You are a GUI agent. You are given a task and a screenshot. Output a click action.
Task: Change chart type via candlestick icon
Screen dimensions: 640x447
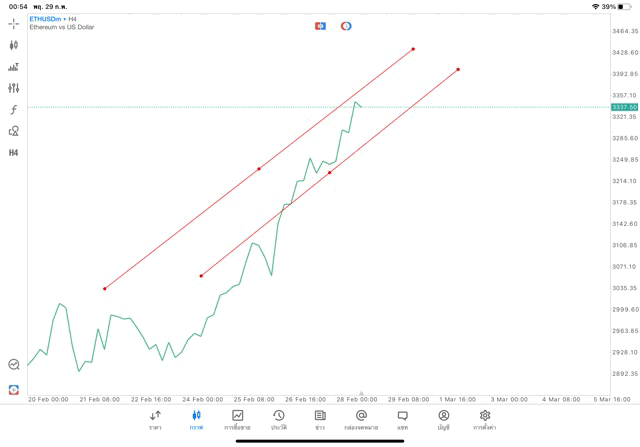click(14, 45)
